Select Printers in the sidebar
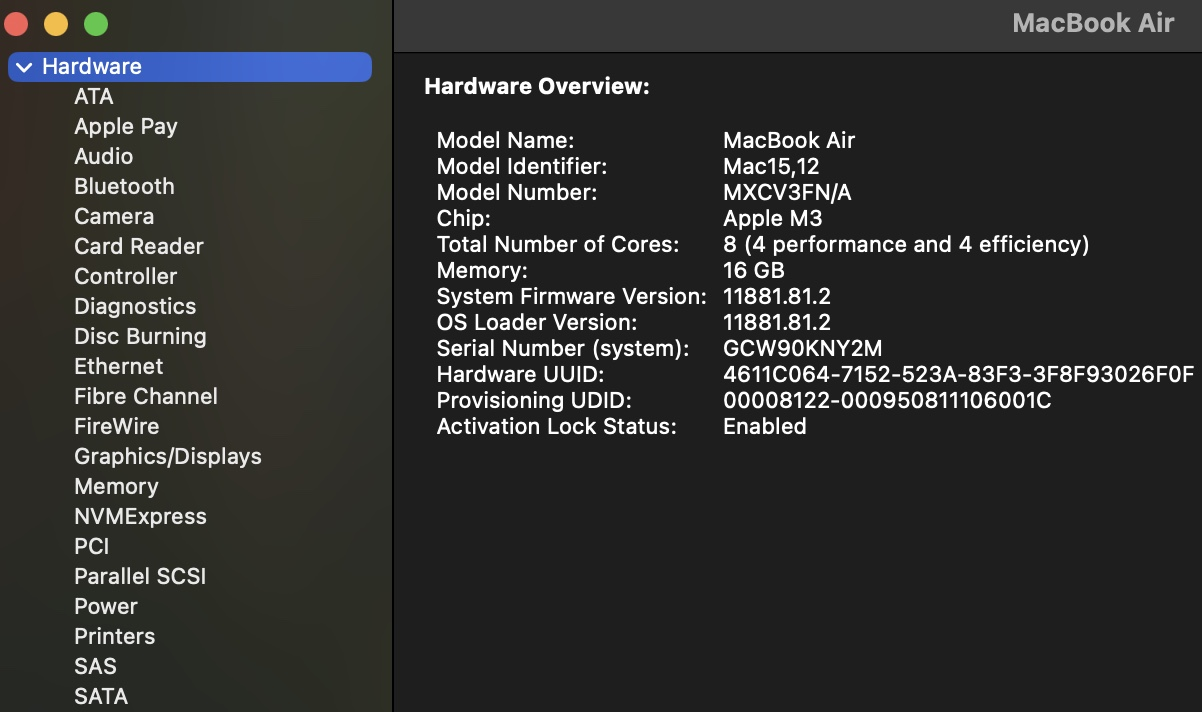This screenshot has height=712, width=1202. click(x=115, y=636)
